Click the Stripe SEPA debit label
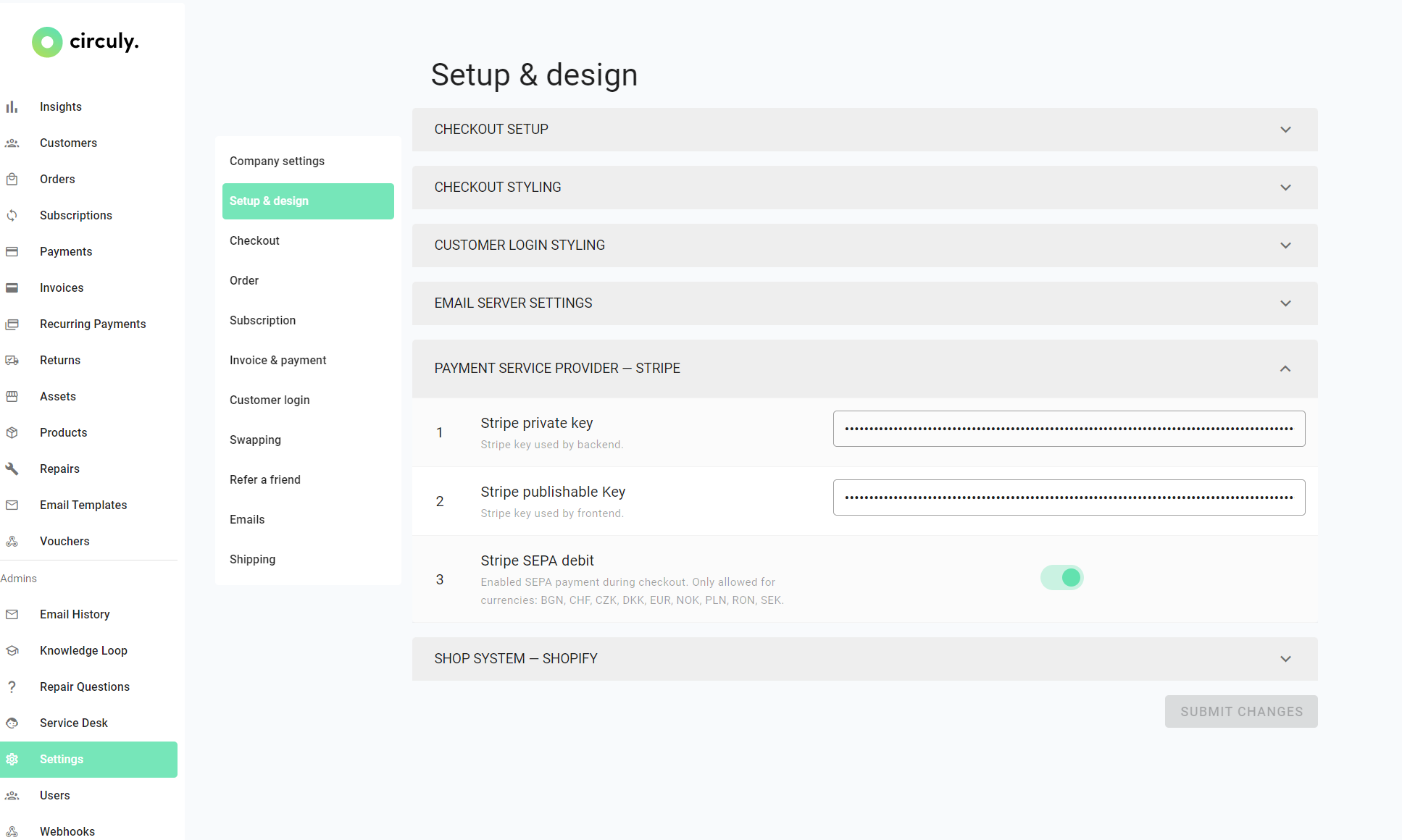Viewport: 1402px width, 840px height. 537,560
